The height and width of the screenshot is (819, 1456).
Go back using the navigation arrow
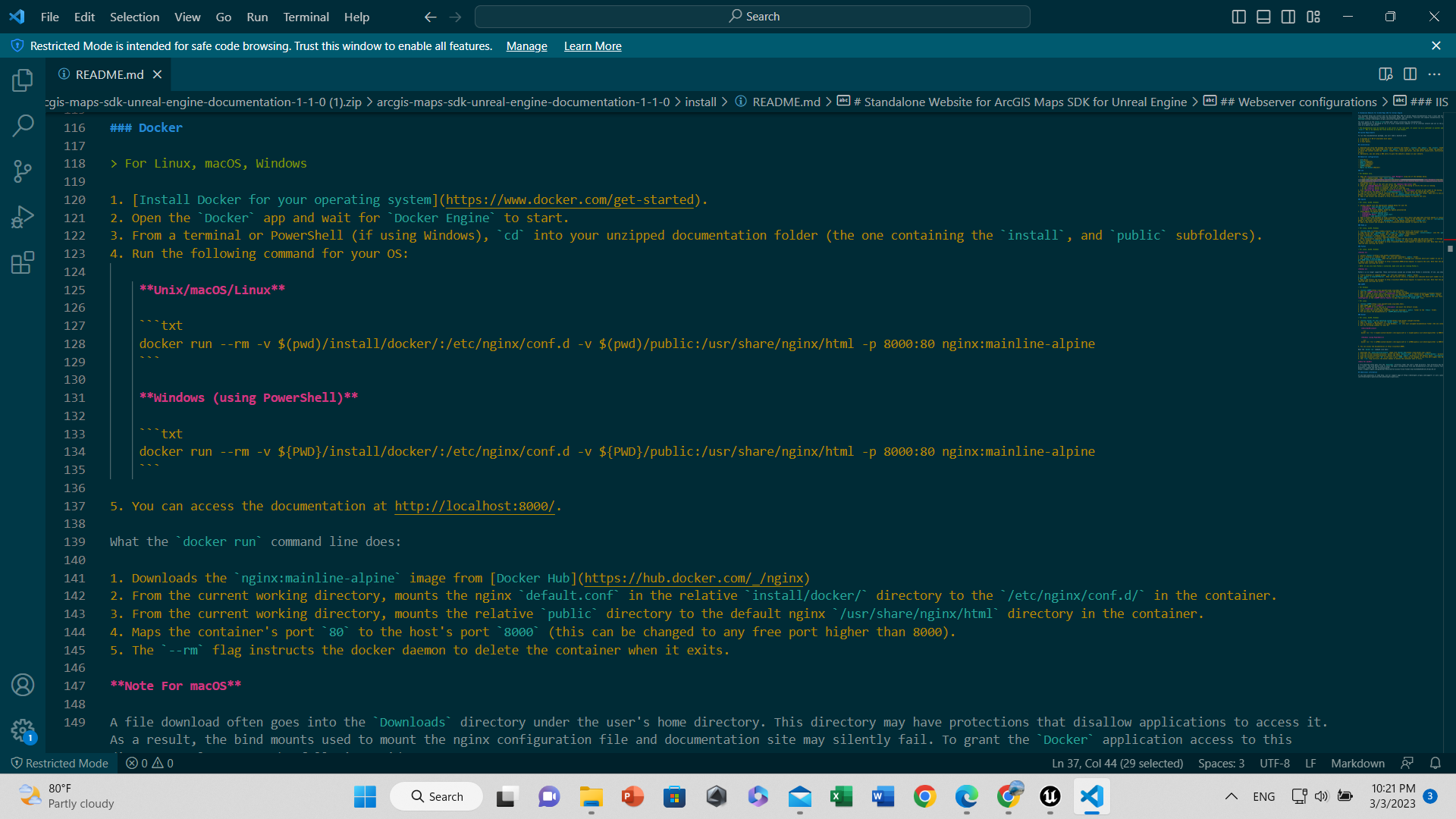point(431,17)
